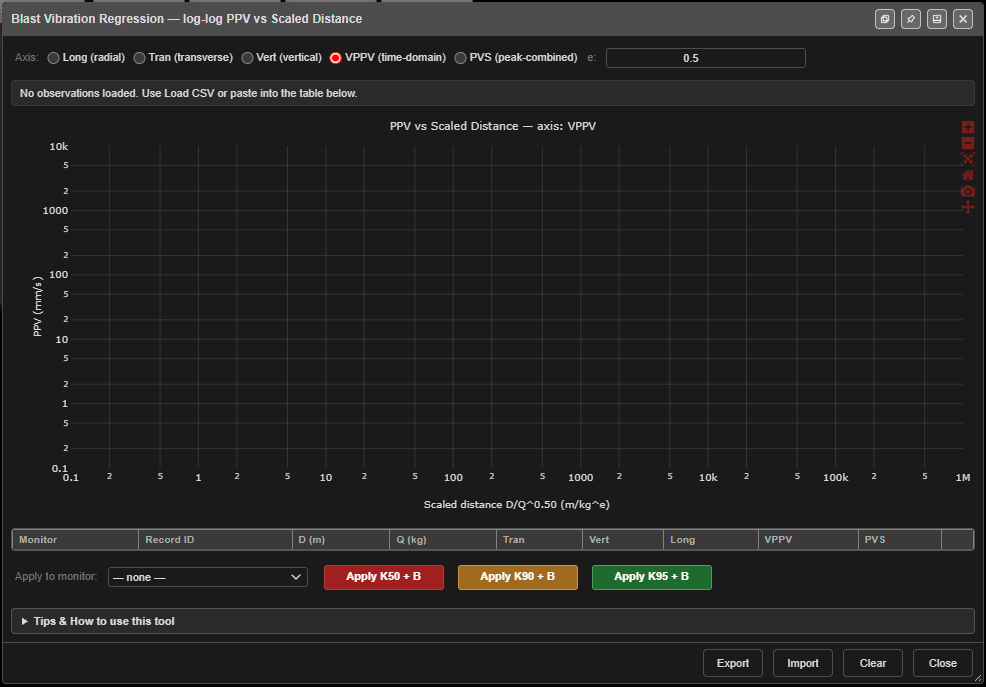Image resolution: width=986 pixels, height=687 pixels.
Task: Click the Q (kg) column header
Action: pos(443,540)
